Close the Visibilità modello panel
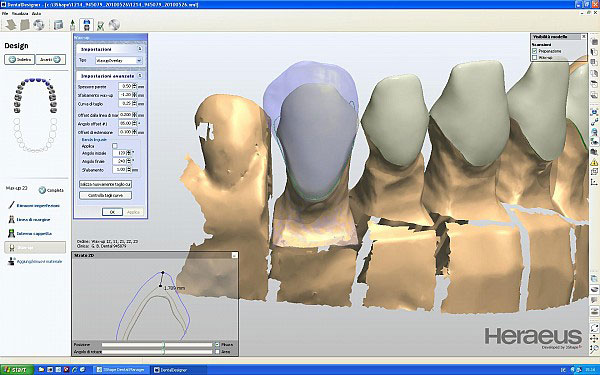The image size is (600, 375). [x=584, y=37]
